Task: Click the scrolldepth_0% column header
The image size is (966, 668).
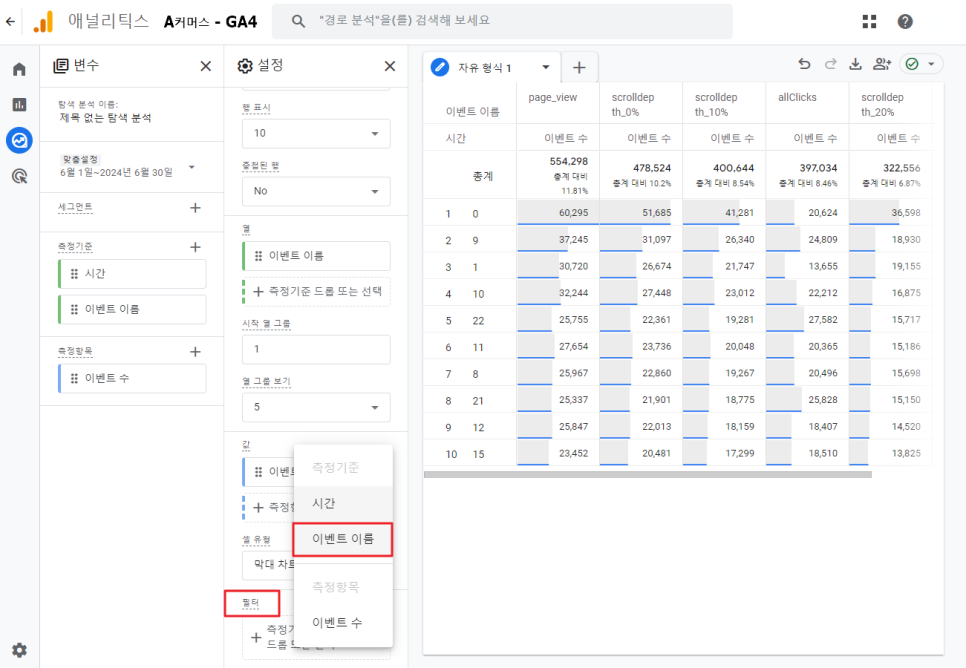Action: point(633,105)
